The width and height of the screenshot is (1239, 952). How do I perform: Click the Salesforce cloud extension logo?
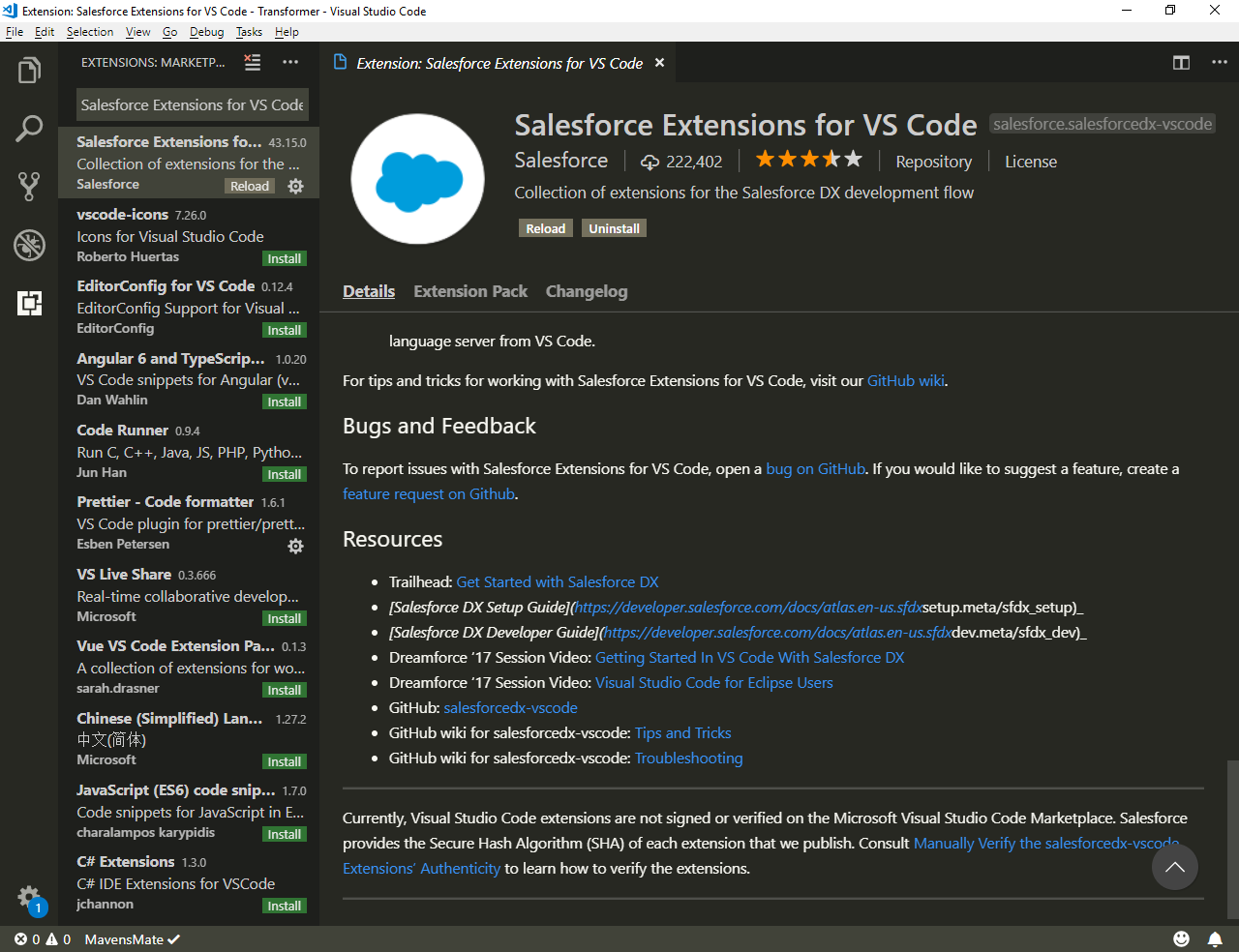417,178
